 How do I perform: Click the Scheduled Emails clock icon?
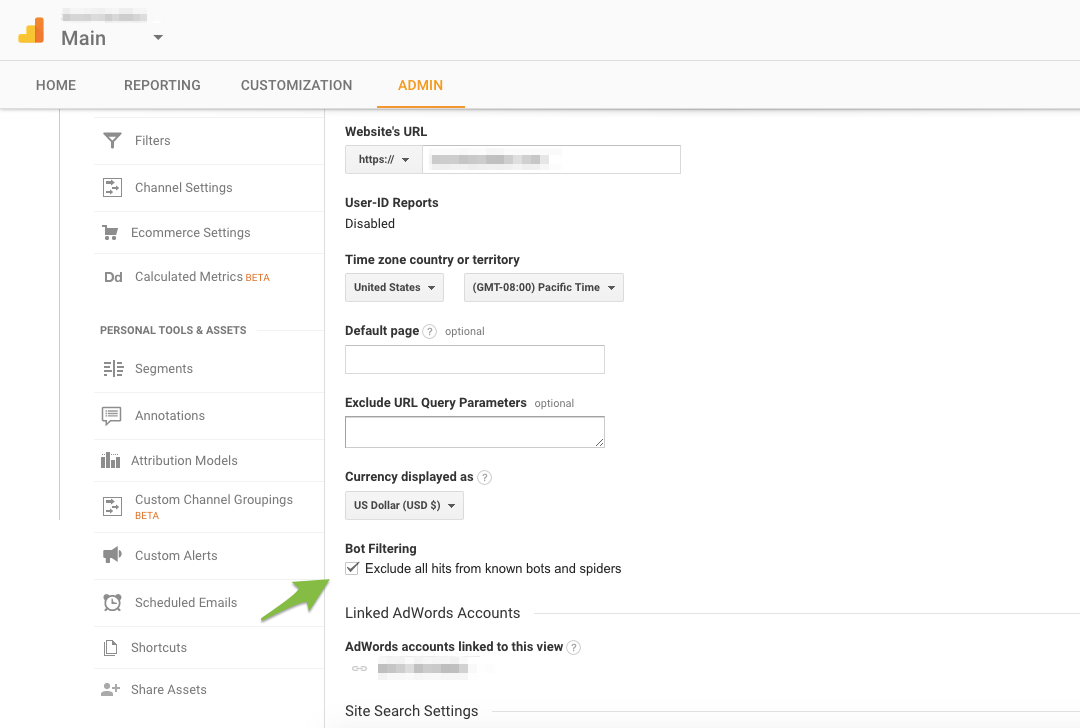click(x=112, y=603)
